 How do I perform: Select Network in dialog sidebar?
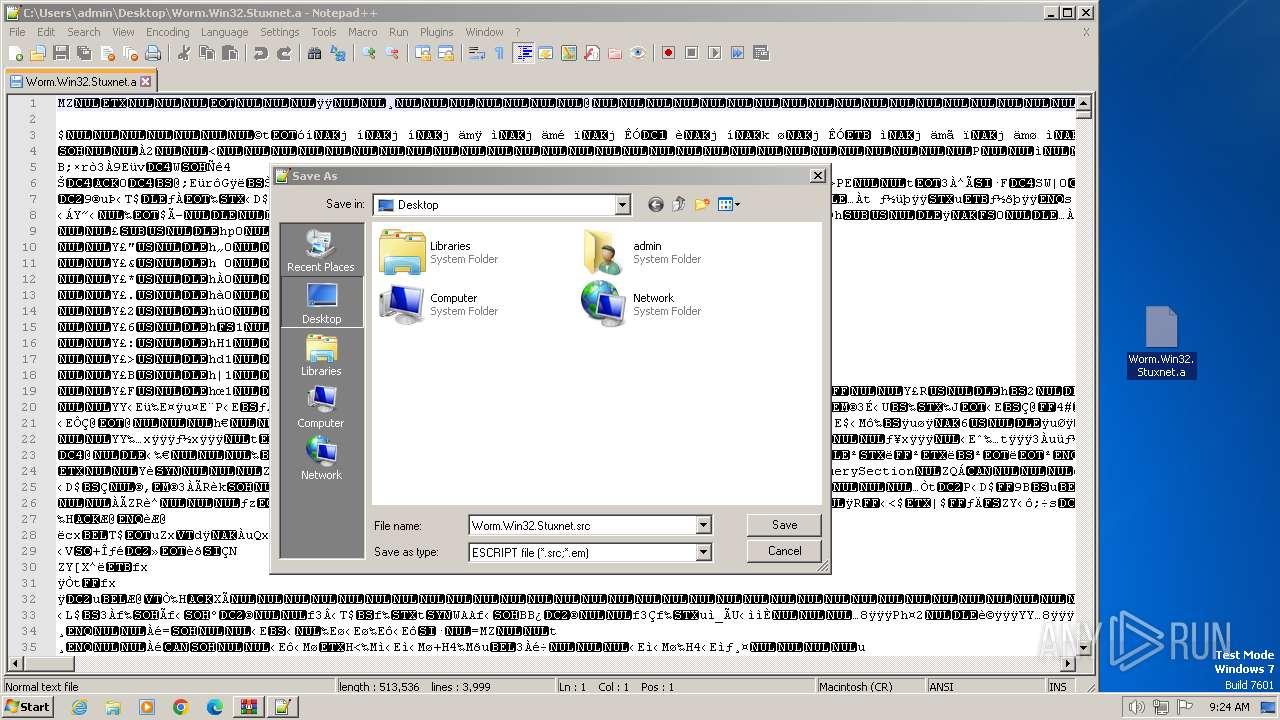coord(321,457)
